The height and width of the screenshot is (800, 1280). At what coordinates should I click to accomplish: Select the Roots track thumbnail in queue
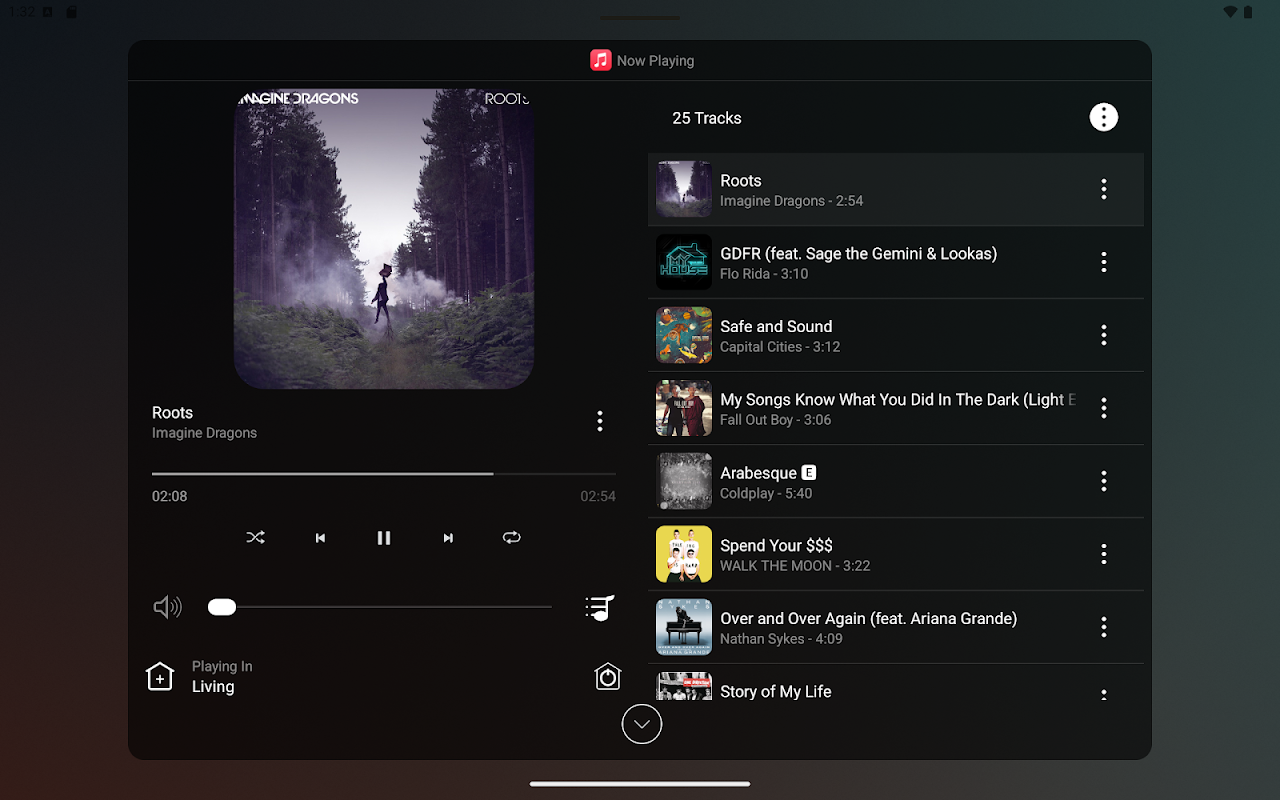click(684, 189)
